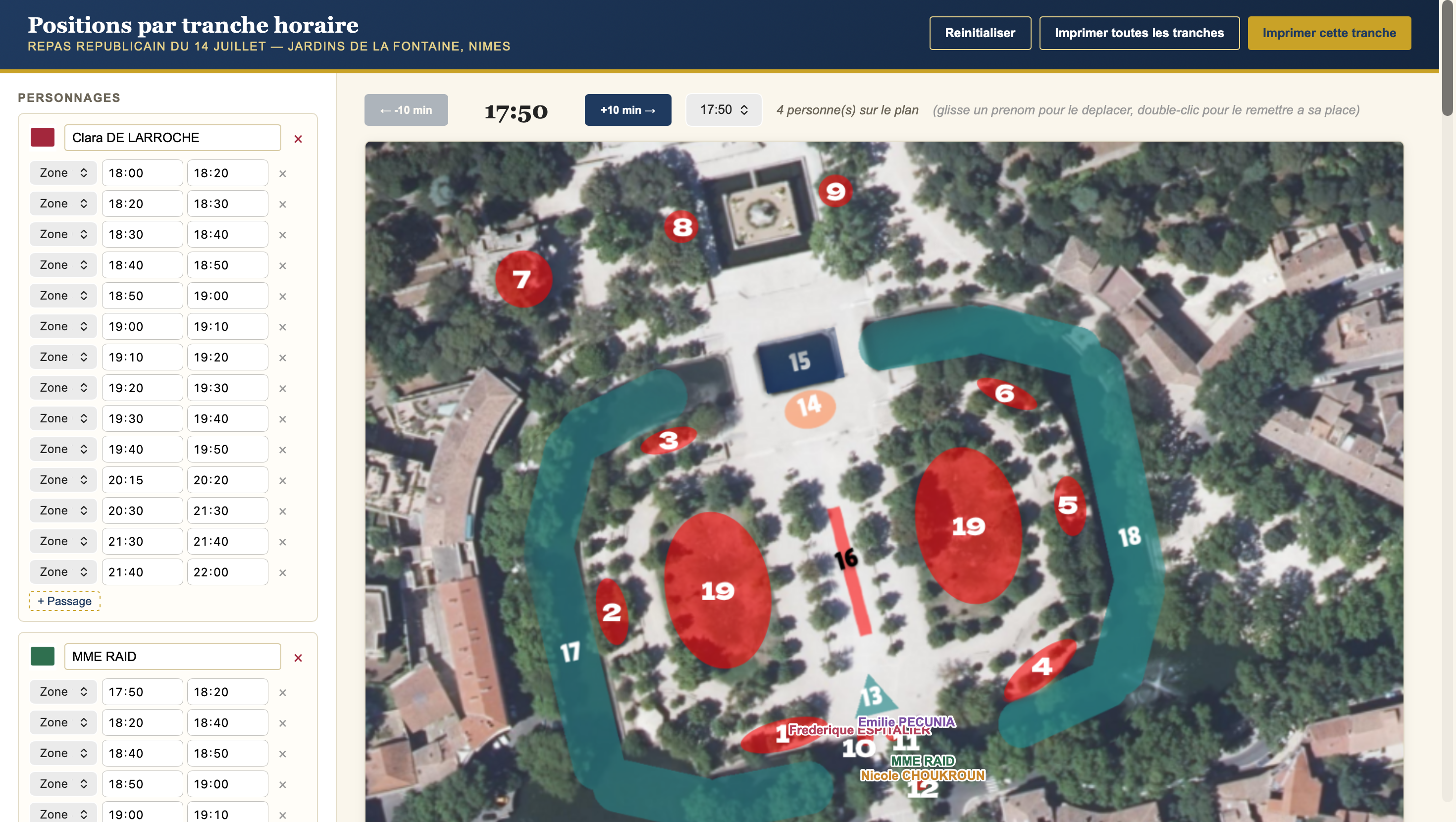Delete Clara's 20:15–20:20 passage row
Image resolution: width=1456 pixels, height=822 pixels.
coord(283,480)
